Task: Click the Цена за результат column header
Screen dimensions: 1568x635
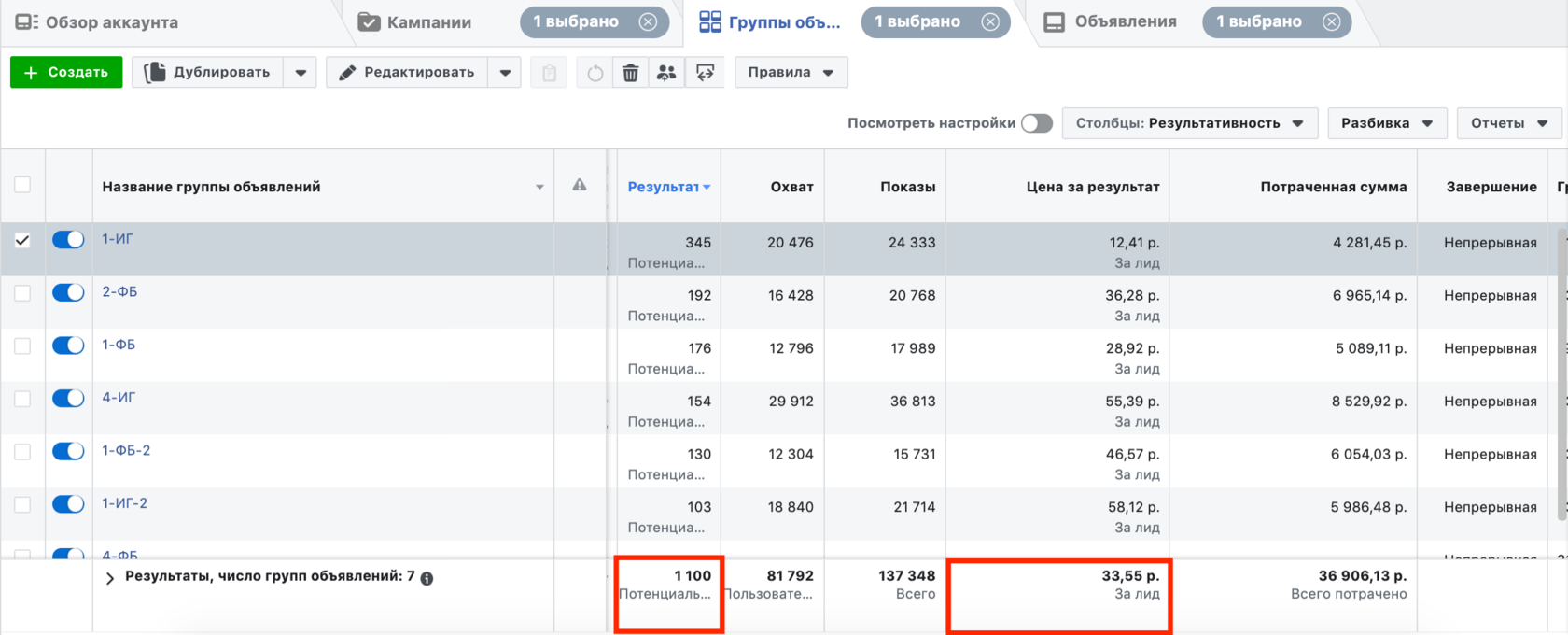Action: pos(1093,187)
